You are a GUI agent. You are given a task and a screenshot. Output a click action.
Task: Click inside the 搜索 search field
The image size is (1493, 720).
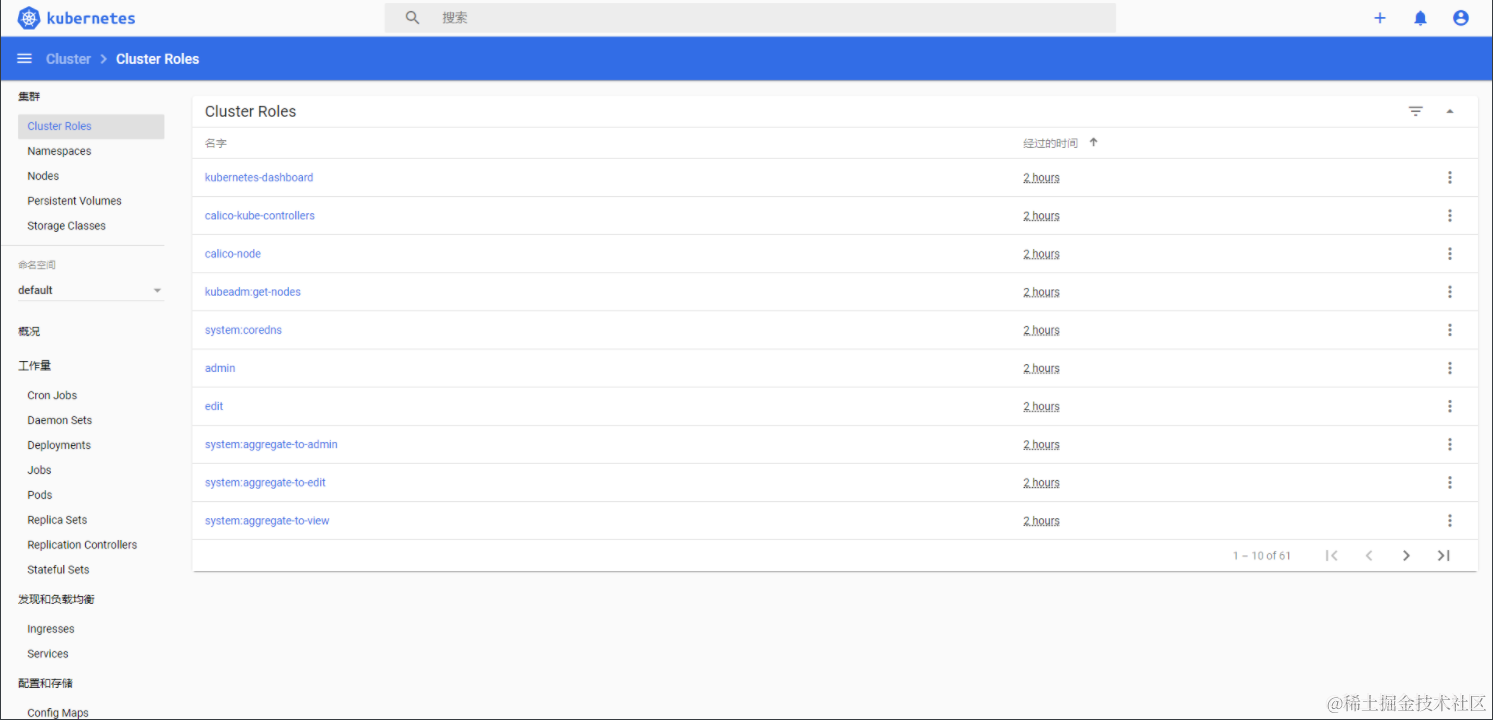tap(750, 18)
